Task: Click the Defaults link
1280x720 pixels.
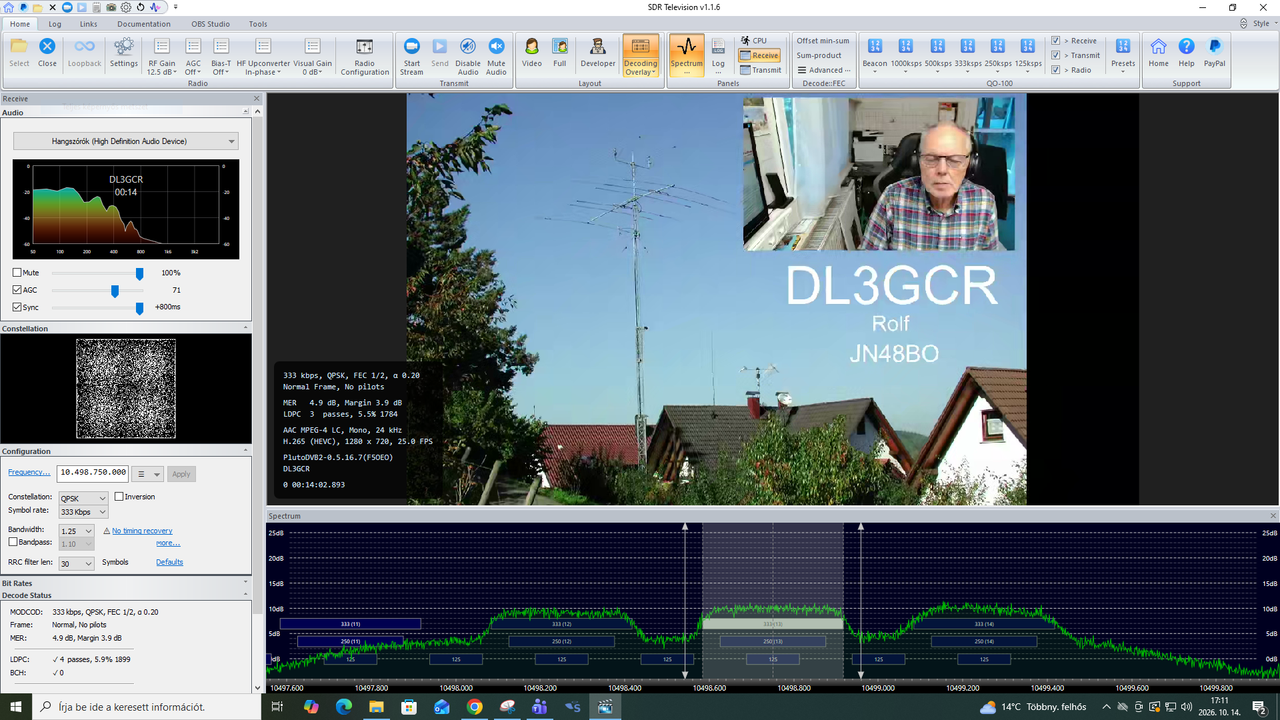Action: click(169, 562)
